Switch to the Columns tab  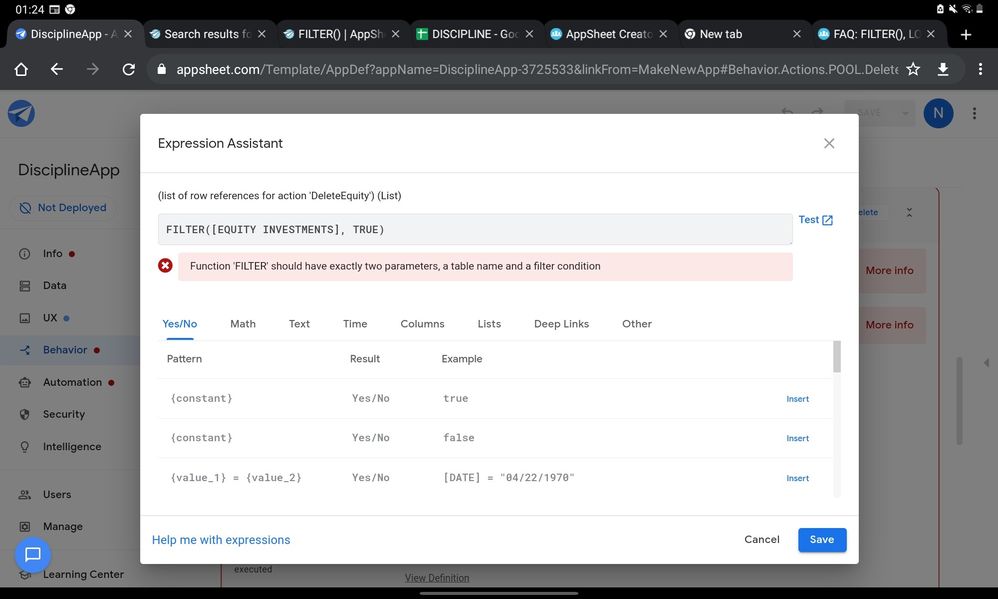(422, 323)
